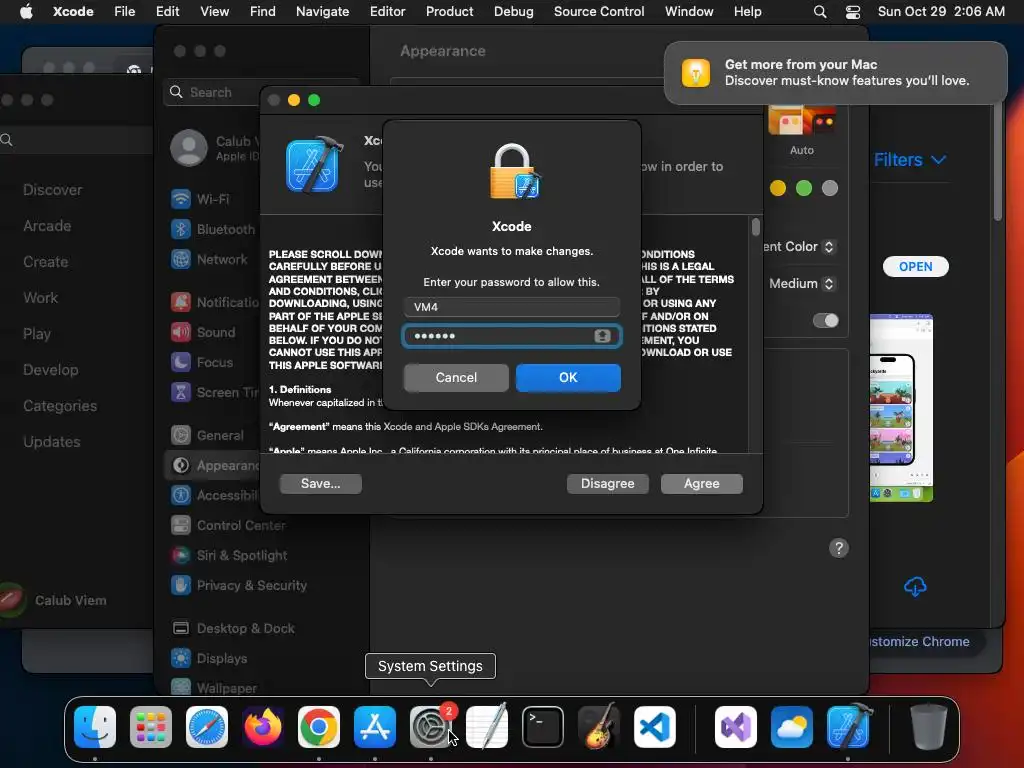Open Control Center in menu bar

click(x=853, y=12)
